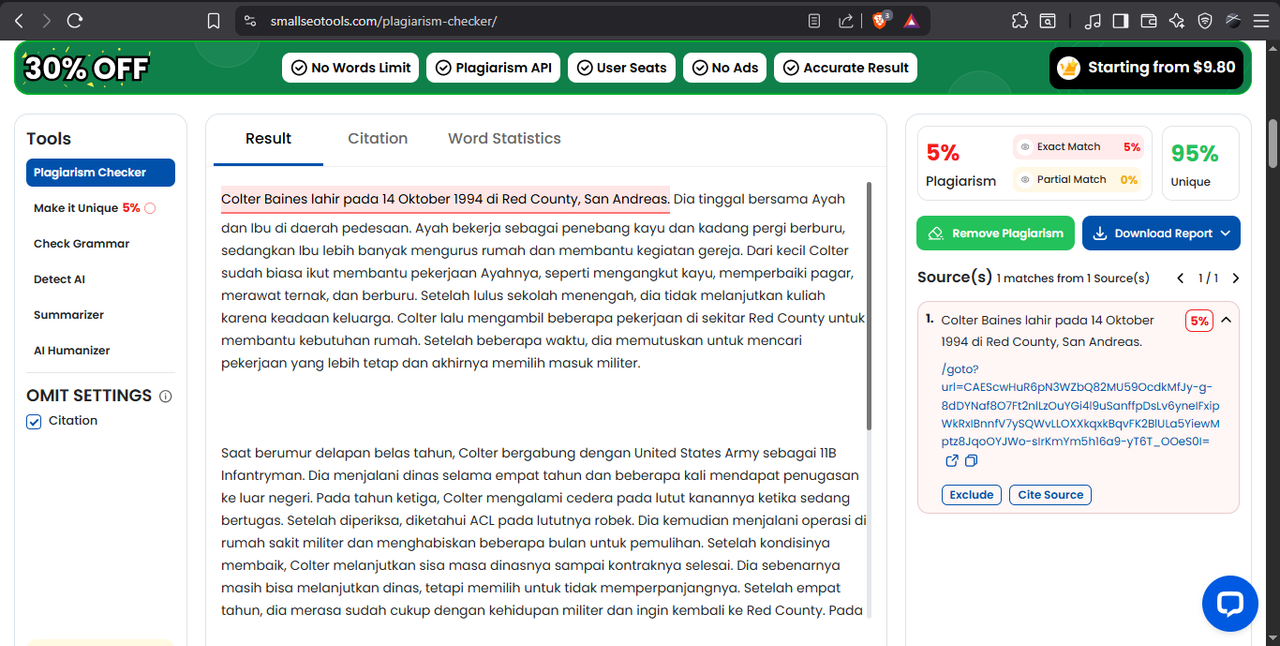This screenshot has height=646, width=1280.
Task: Select Plagiarism Checker in Tools sidebar
Action: [x=100, y=172]
